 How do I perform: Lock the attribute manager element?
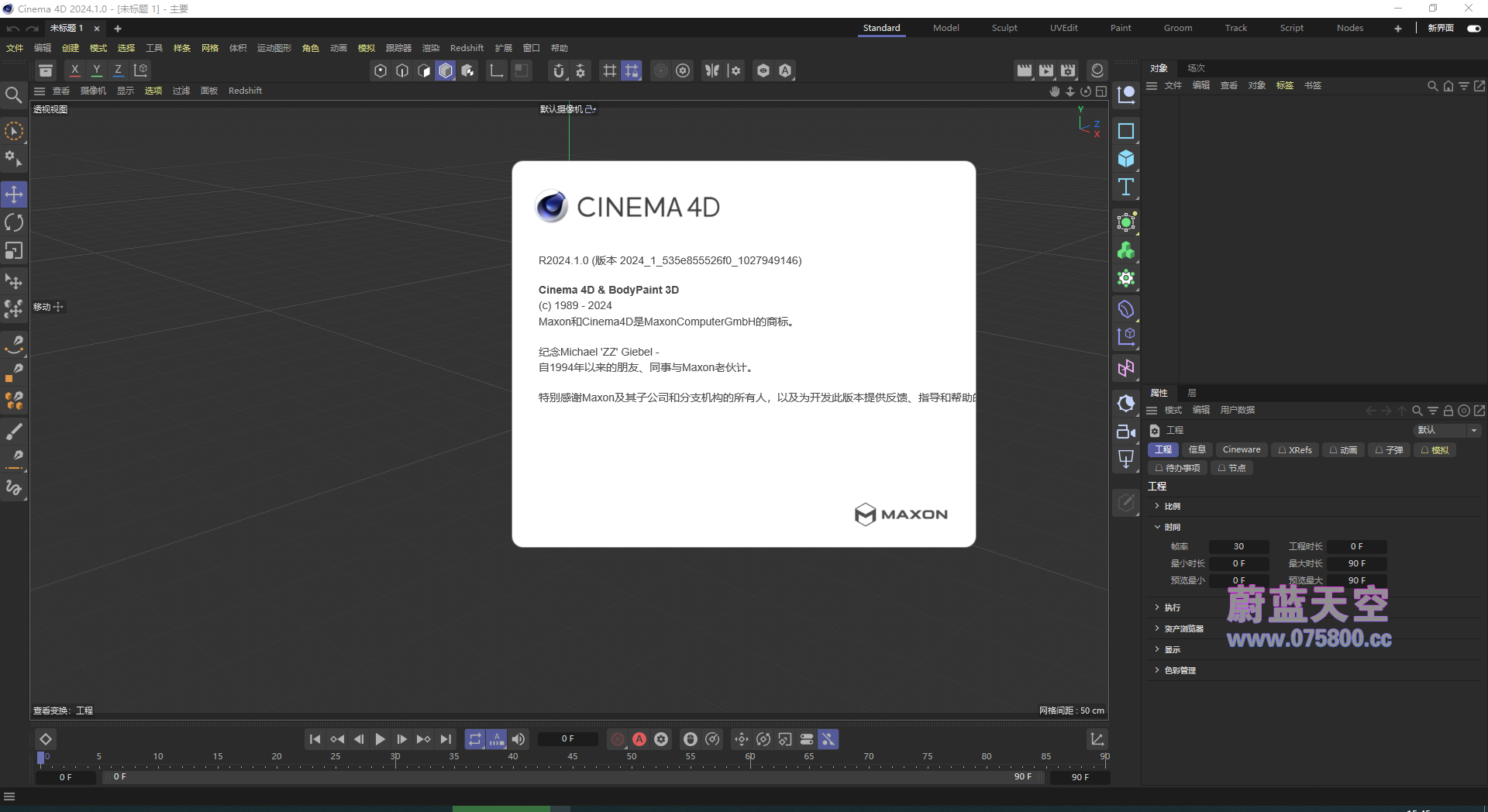pyautogui.click(x=1448, y=411)
